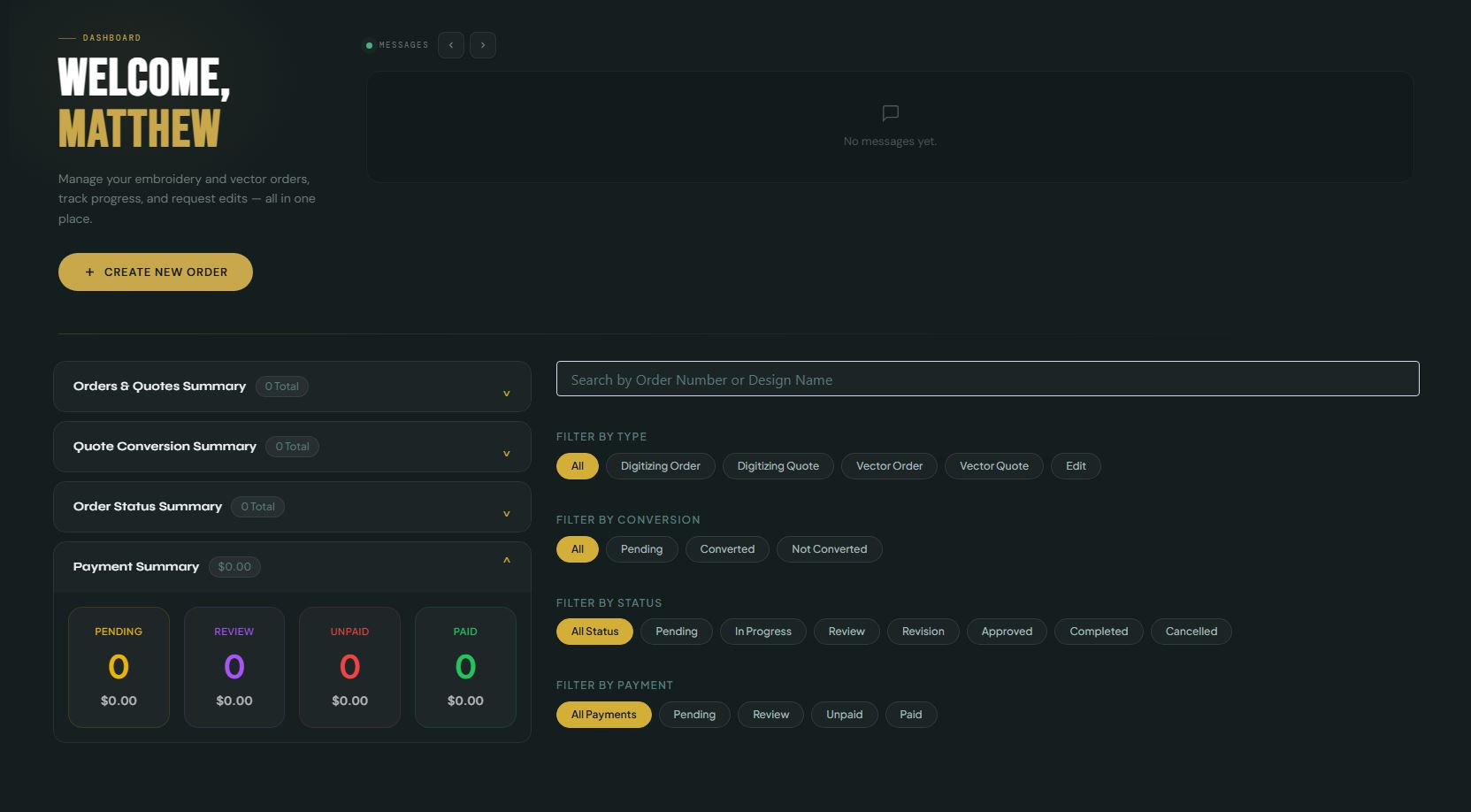This screenshot has height=812, width=1471.
Task: Expand the Orders & Quotes Summary panel
Action: 506,393
